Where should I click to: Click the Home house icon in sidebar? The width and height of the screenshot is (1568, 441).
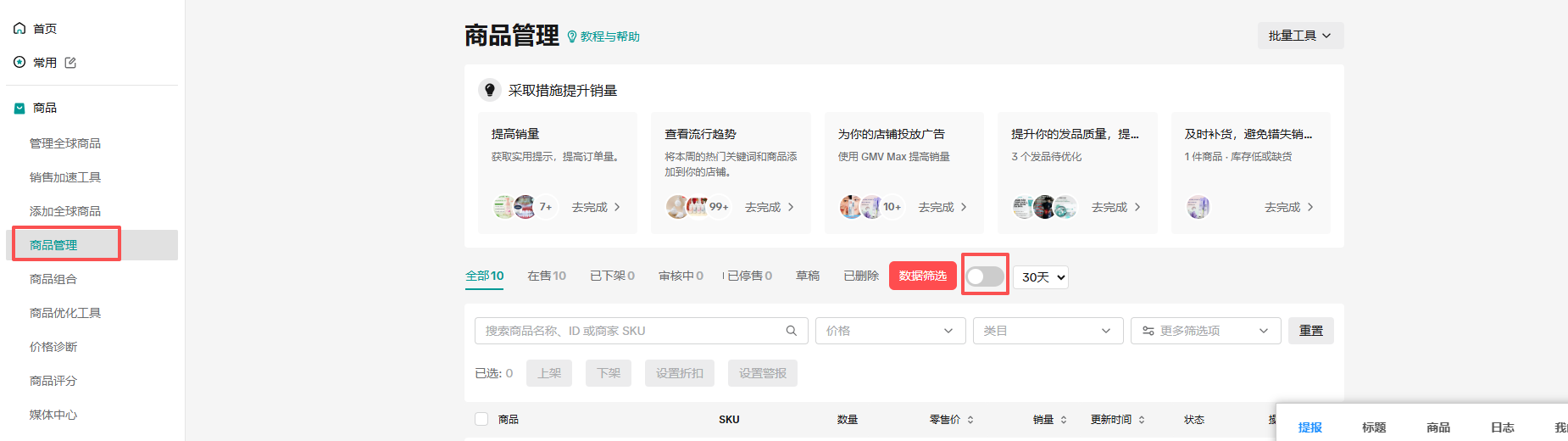tap(19, 28)
